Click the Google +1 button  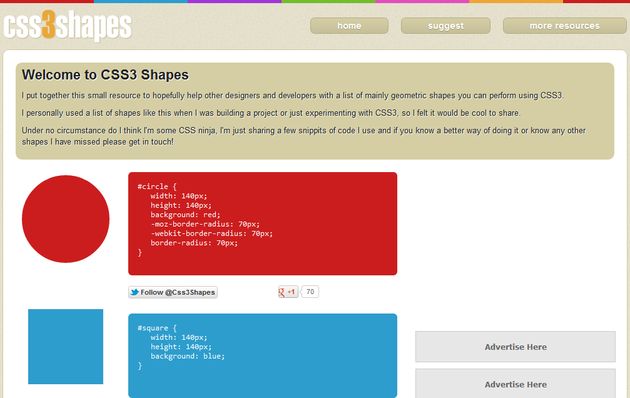click(x=288, y=292)
